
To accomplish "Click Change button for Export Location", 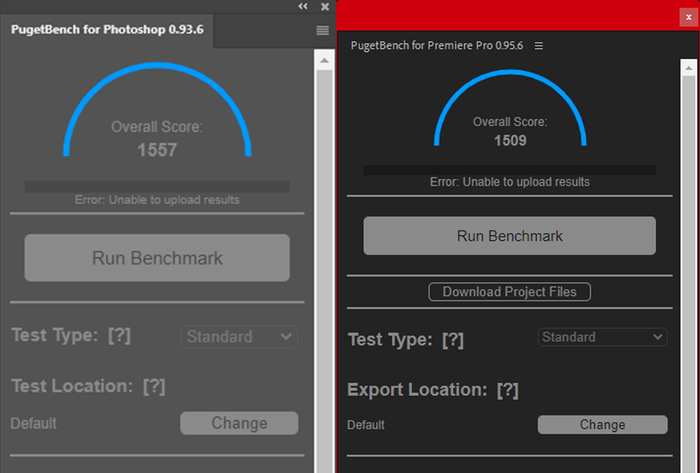I will [603, 424].
